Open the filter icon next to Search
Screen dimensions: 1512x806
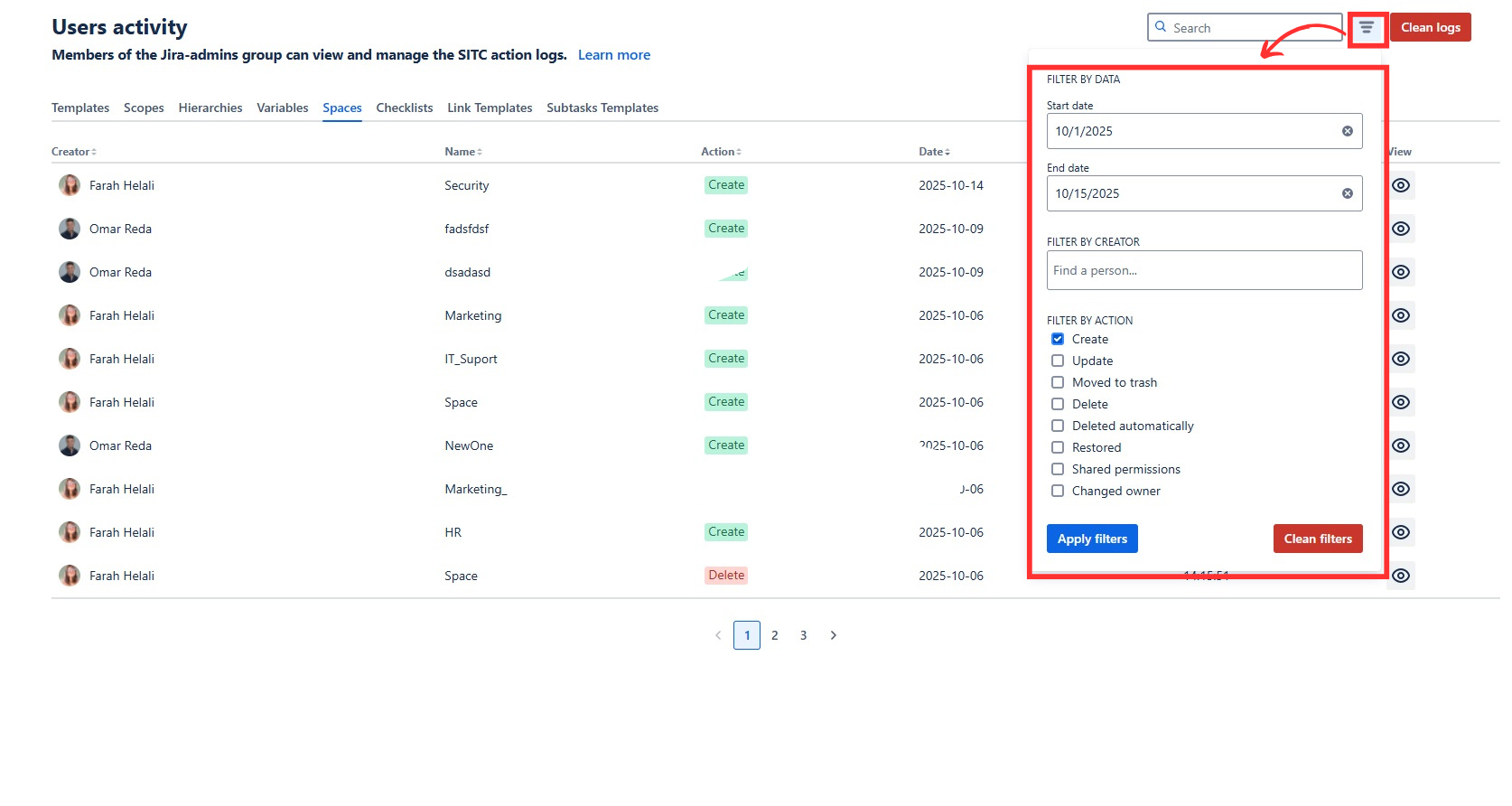(x=1366, y=28)
